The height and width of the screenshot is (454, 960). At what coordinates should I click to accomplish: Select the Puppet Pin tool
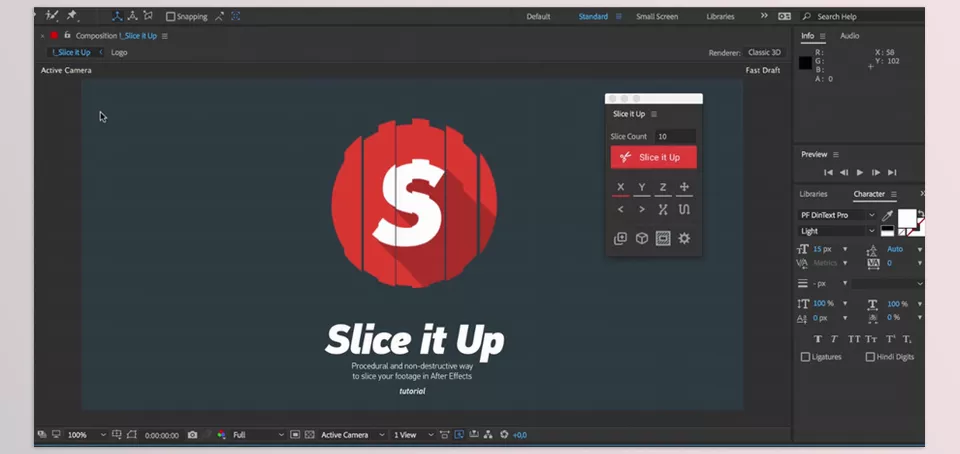72,16
